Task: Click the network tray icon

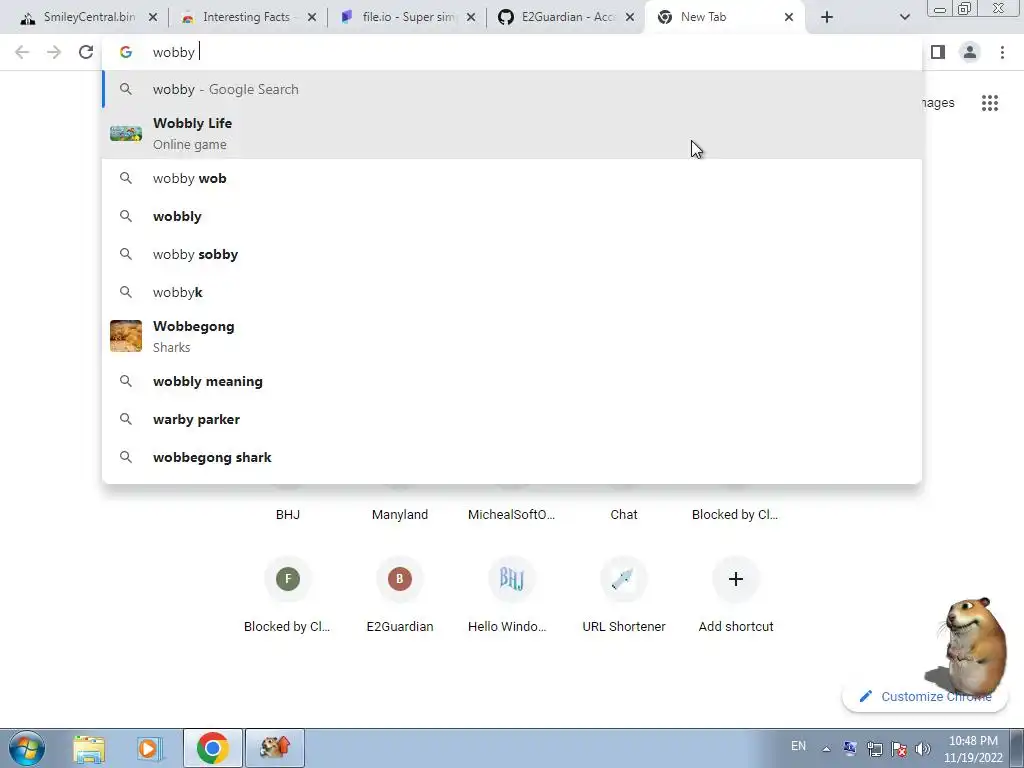Action: coord(874,749)
